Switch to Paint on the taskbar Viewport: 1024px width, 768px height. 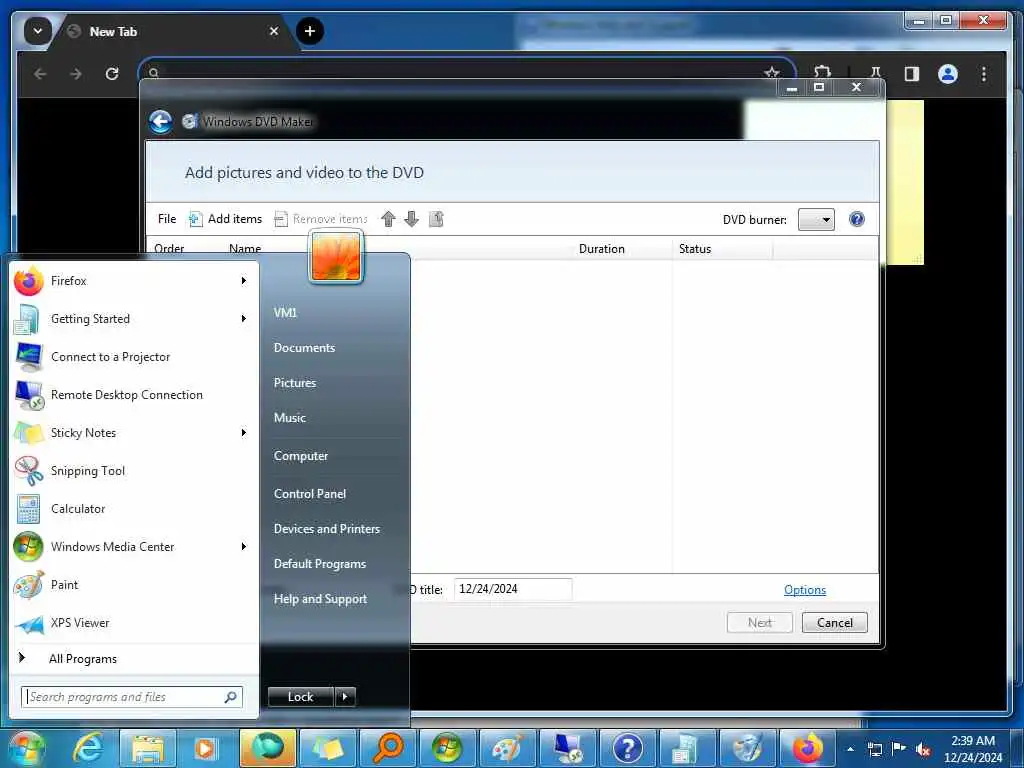coord(507,748)
